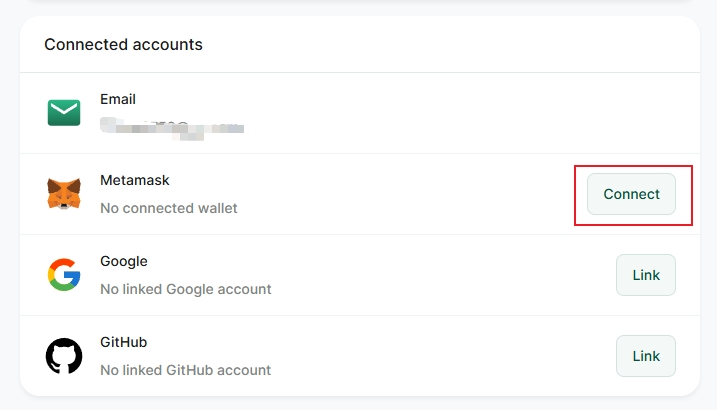Click the blurred email address

tap(172, 127)
